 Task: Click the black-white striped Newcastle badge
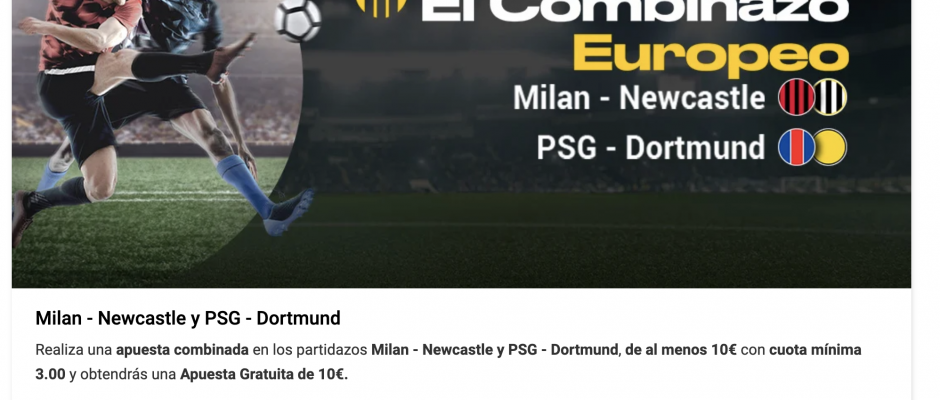tap(830, 97)
